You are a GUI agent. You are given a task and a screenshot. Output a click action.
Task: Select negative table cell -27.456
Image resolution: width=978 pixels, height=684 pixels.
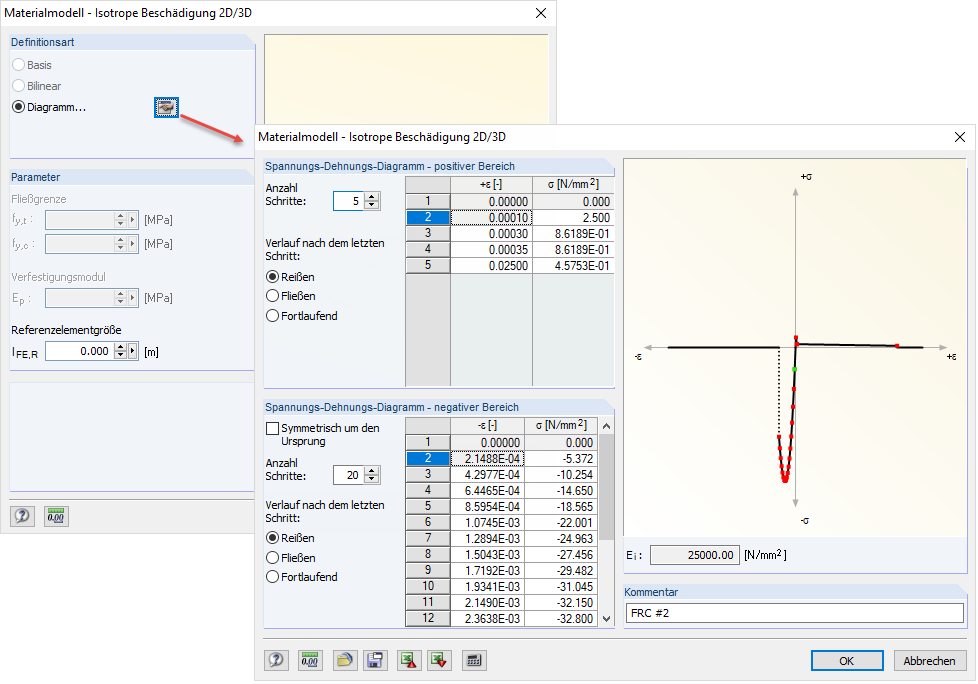[561, 555]
